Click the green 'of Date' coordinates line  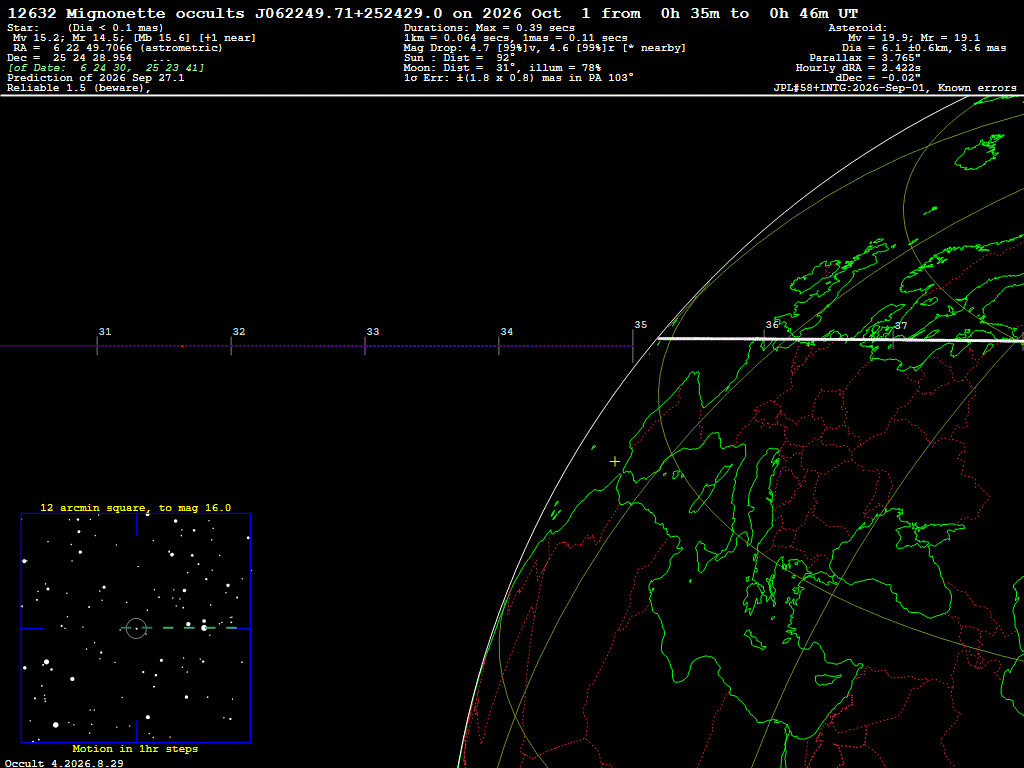(106, 68)
